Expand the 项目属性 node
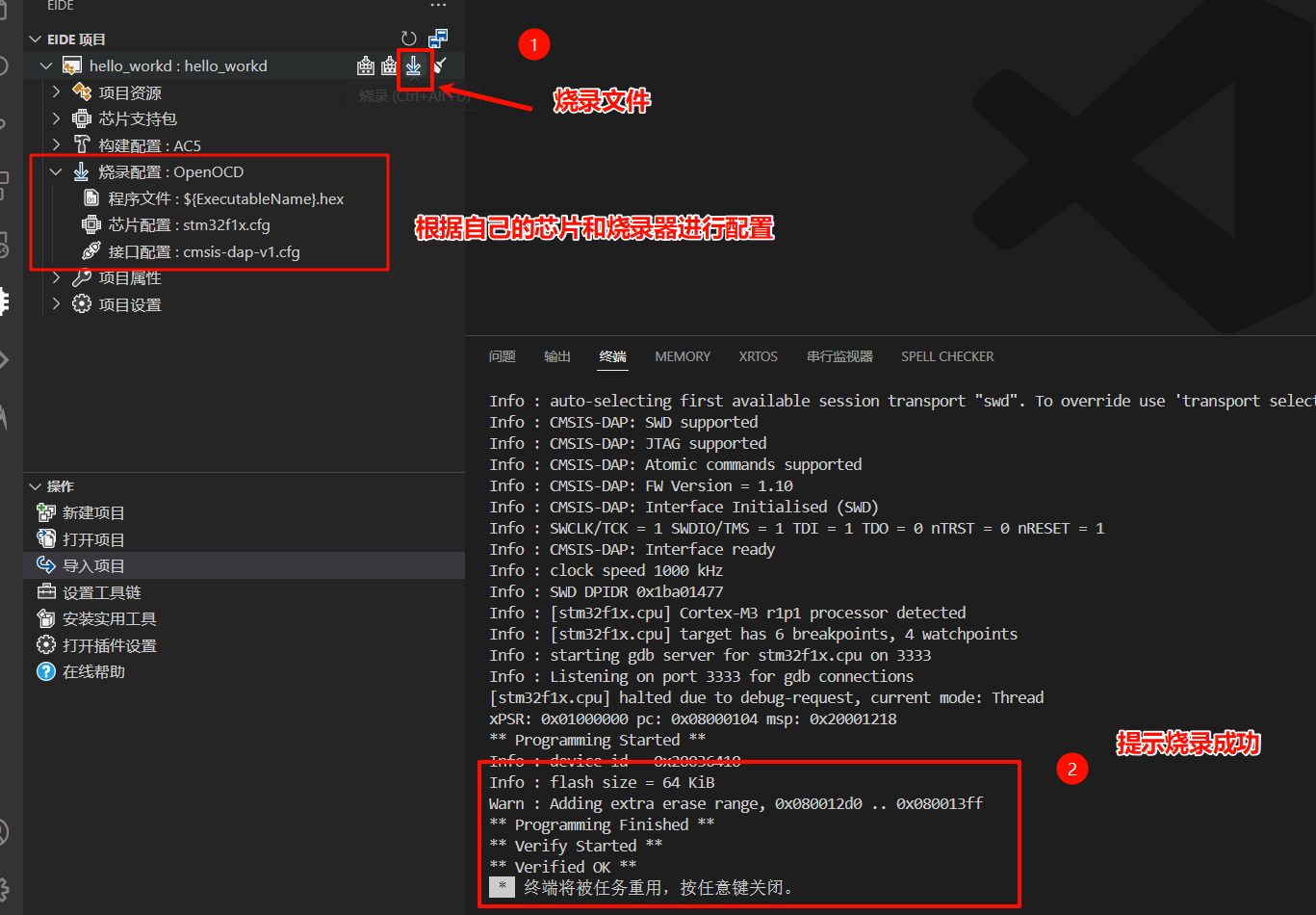This screenshot has height=915, width=1316. click(x=56, y=277)
